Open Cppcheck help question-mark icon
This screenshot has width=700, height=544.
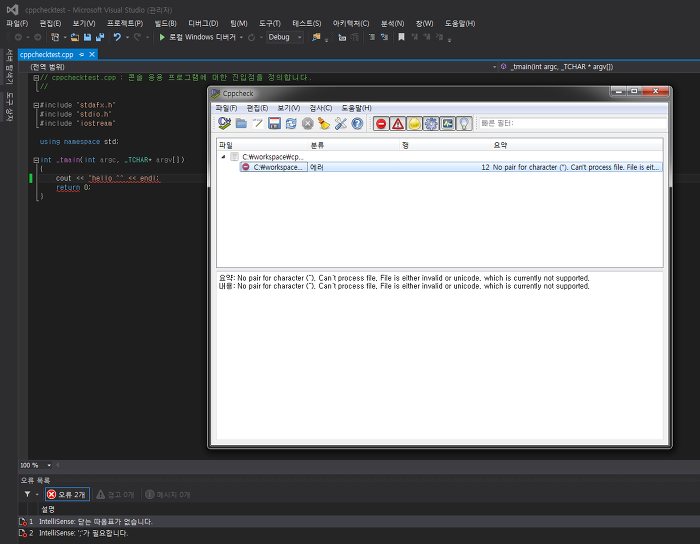pyautogui.click(x=357, y=123)
